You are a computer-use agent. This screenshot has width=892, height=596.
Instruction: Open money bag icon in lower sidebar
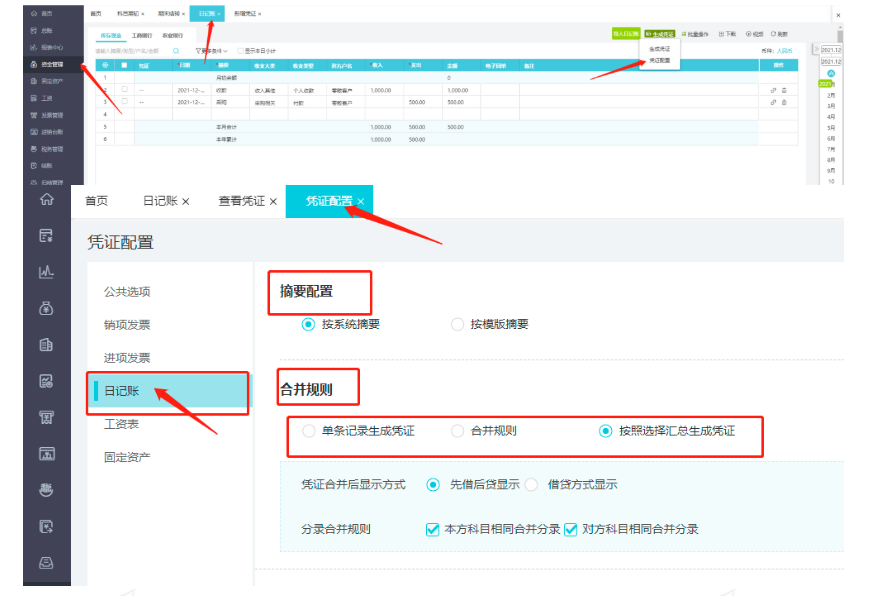pyautogui.click(x=47, y=308)
